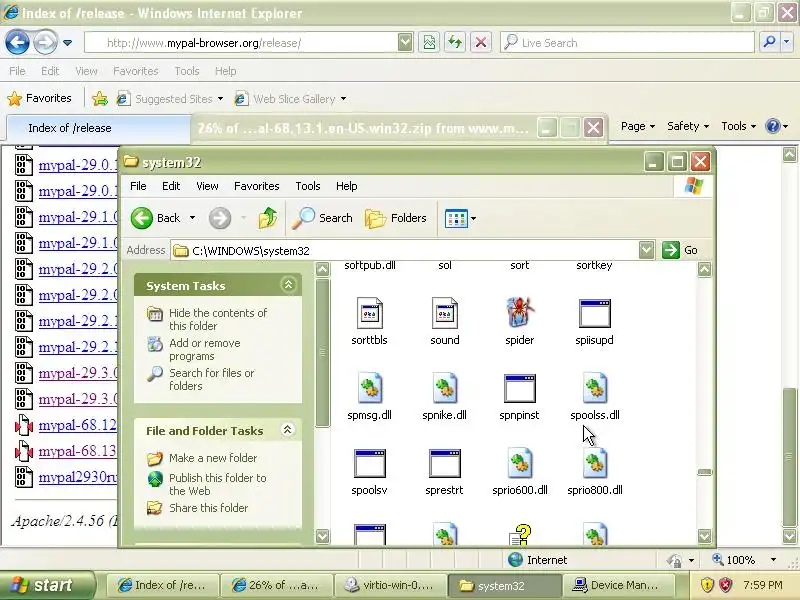This screenshot has width=800, height=600.
Task: Toggle the Folders pane button
Action: tap(396, 218)
